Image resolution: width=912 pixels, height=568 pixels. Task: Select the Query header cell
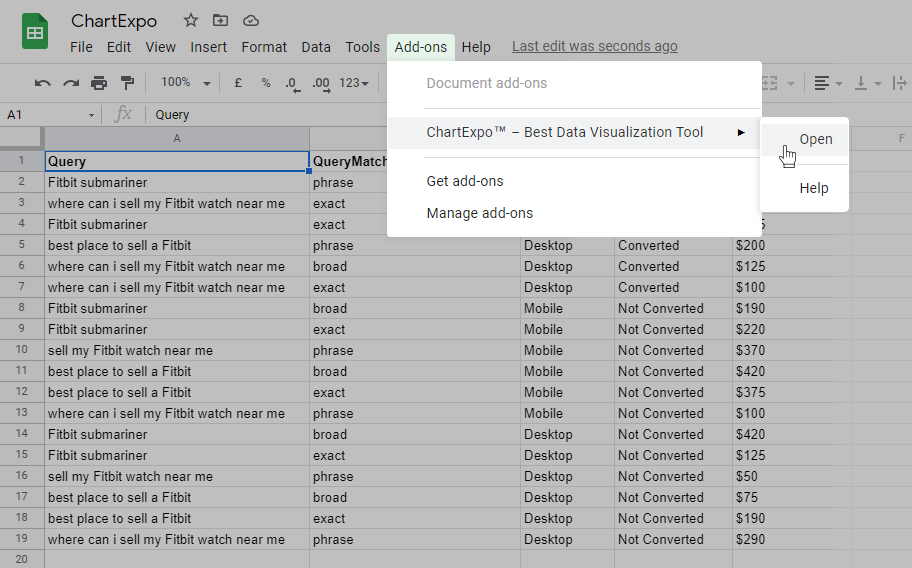click(177, 161)
